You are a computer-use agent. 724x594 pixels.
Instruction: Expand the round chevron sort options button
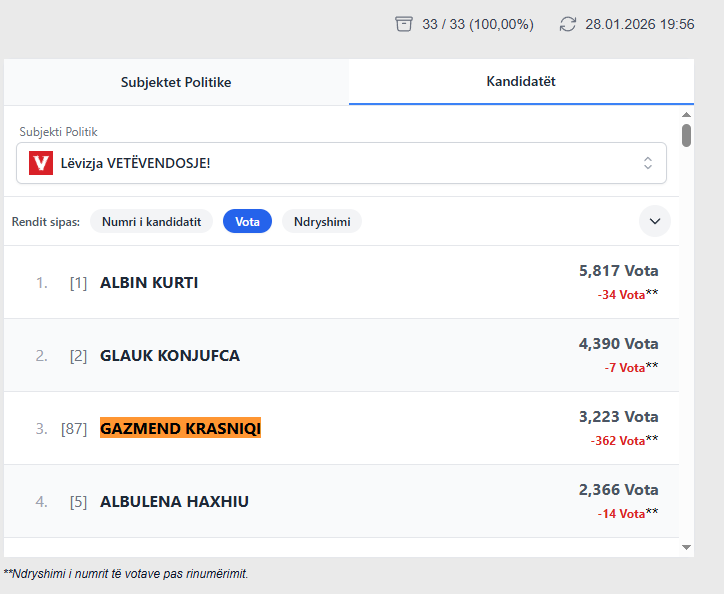pyautogui.click(x=655, y=221)
